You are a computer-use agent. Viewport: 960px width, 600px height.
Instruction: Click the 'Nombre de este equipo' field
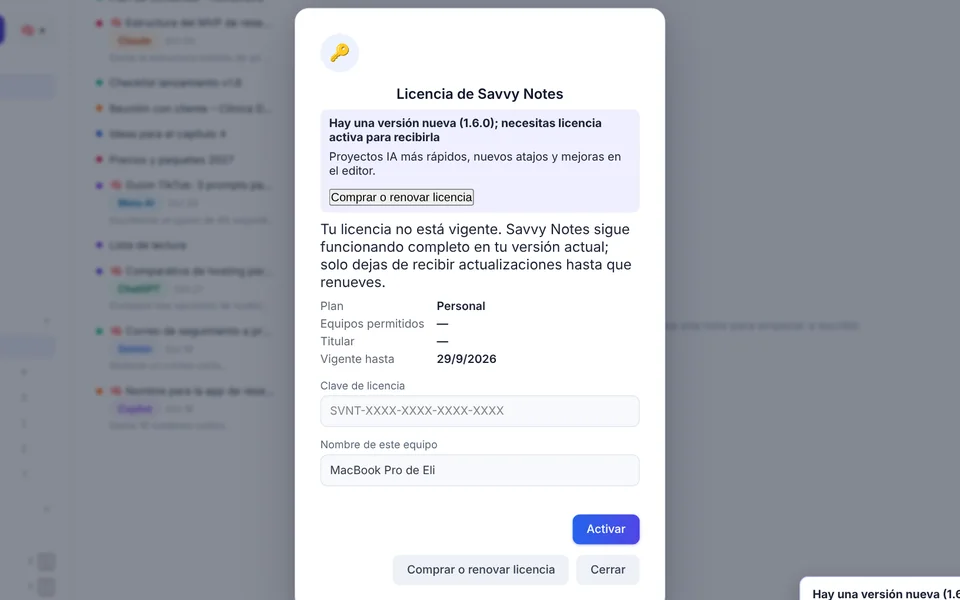pos(479,470)
